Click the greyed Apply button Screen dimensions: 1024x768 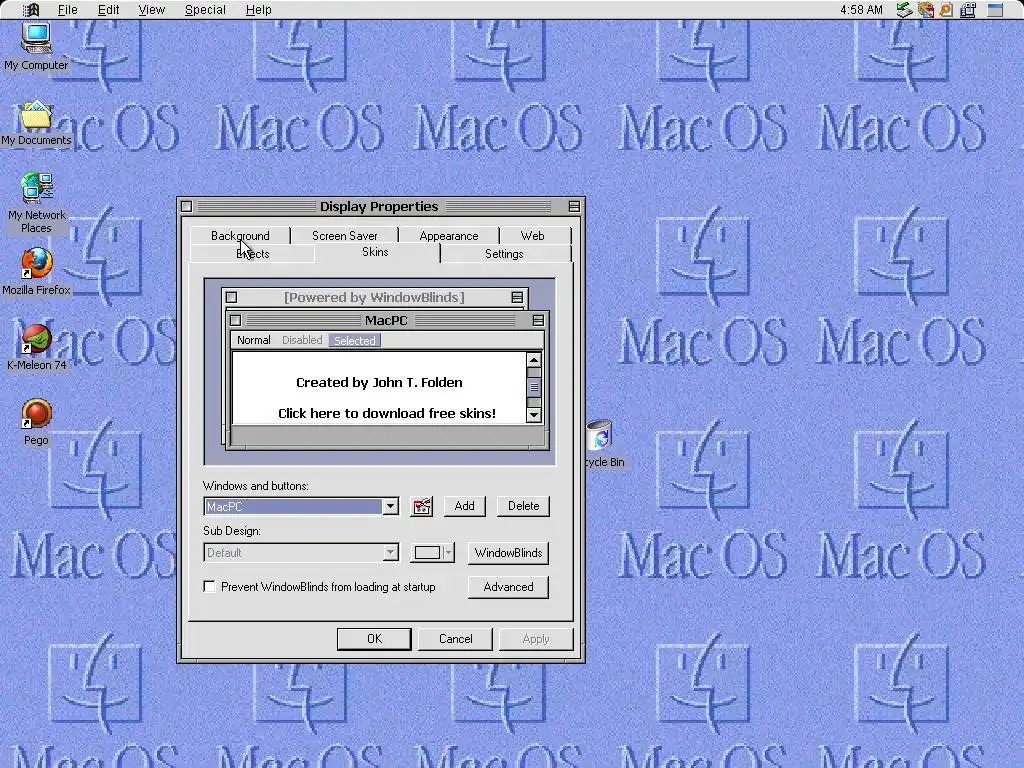[x=536, y=639]
